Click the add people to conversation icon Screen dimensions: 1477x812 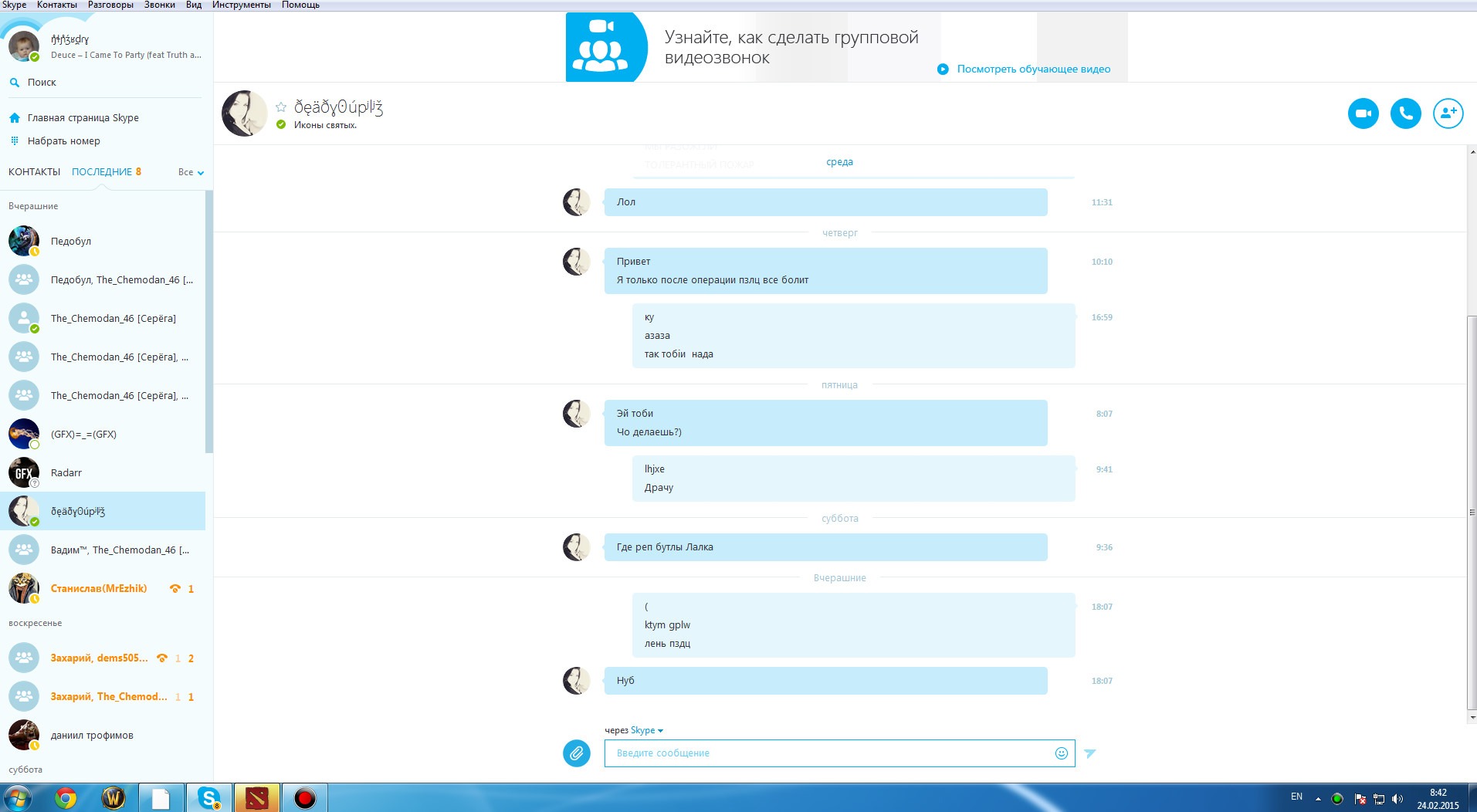(x=1448, y=113)
